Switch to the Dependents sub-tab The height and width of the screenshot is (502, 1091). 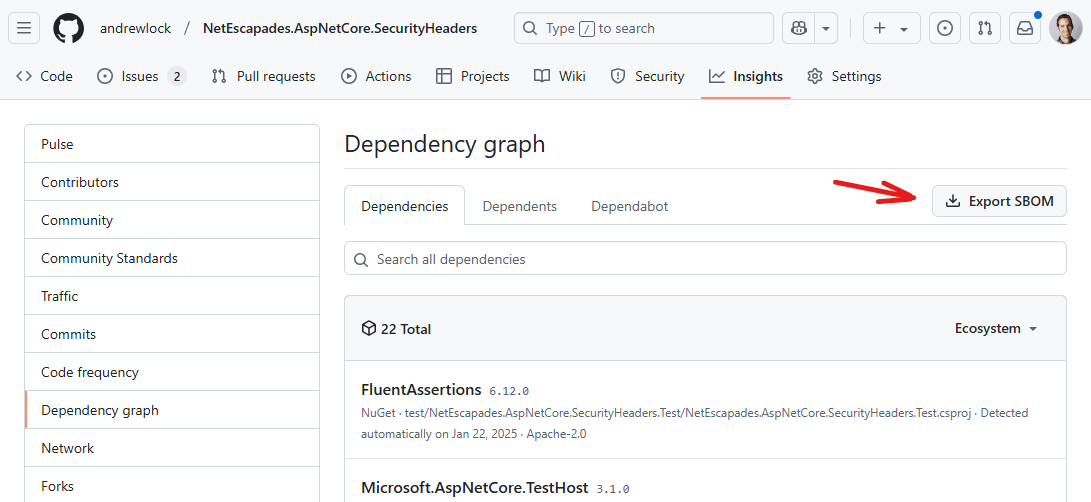(x=520, y=206)
